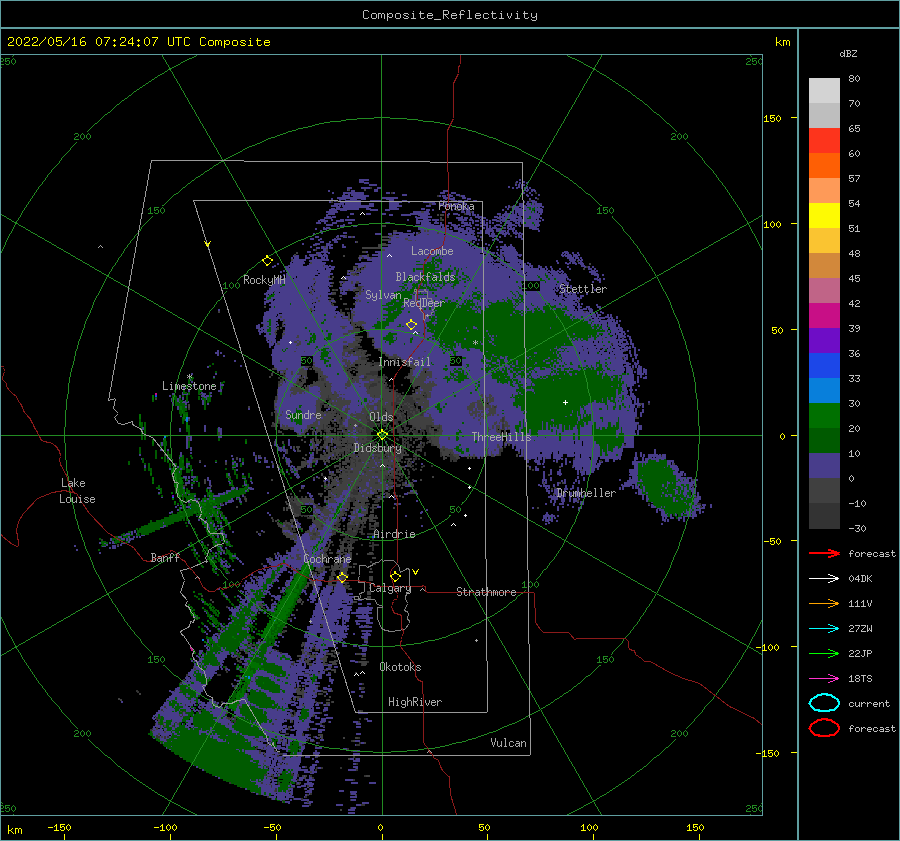Click the red forecast oval icon

[824, 728]
